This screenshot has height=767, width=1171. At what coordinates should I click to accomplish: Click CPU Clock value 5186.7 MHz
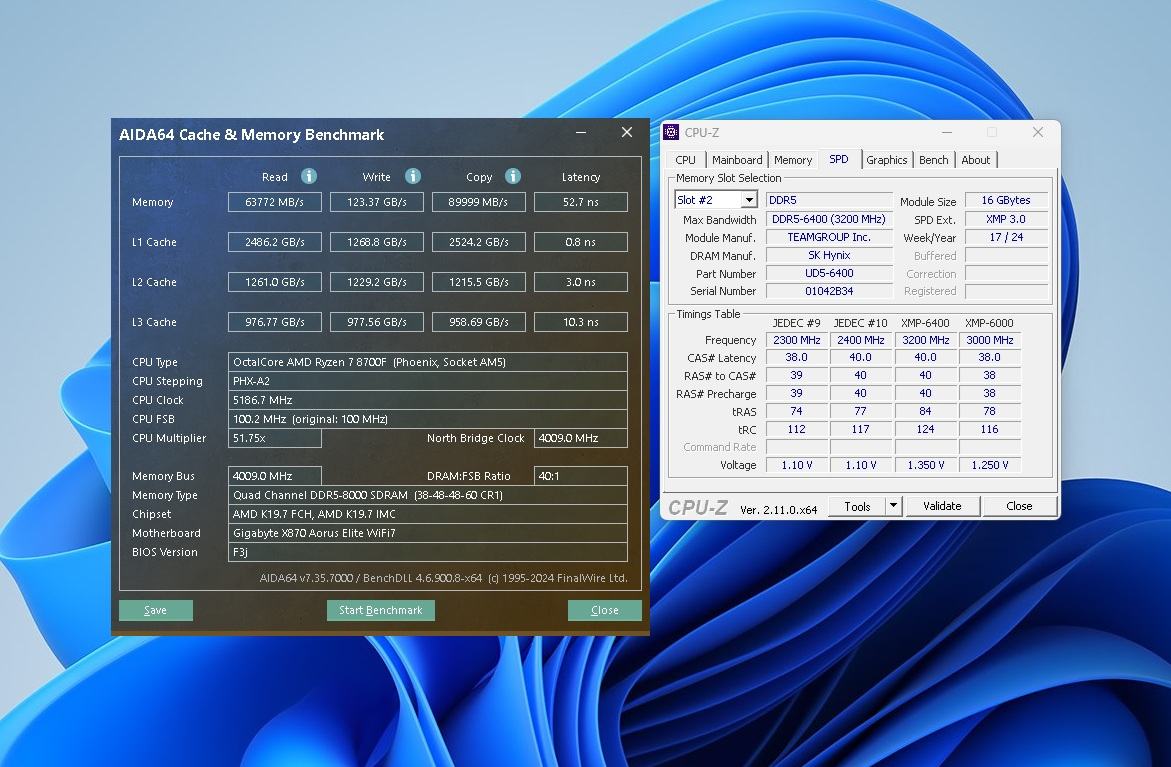coord(427,400)
